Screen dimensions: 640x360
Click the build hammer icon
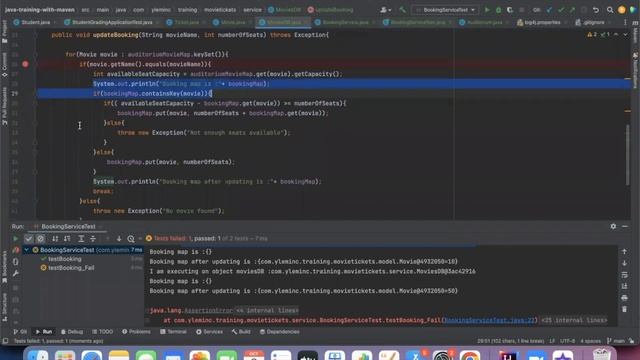pyautogui.click(x=402, y=10)
